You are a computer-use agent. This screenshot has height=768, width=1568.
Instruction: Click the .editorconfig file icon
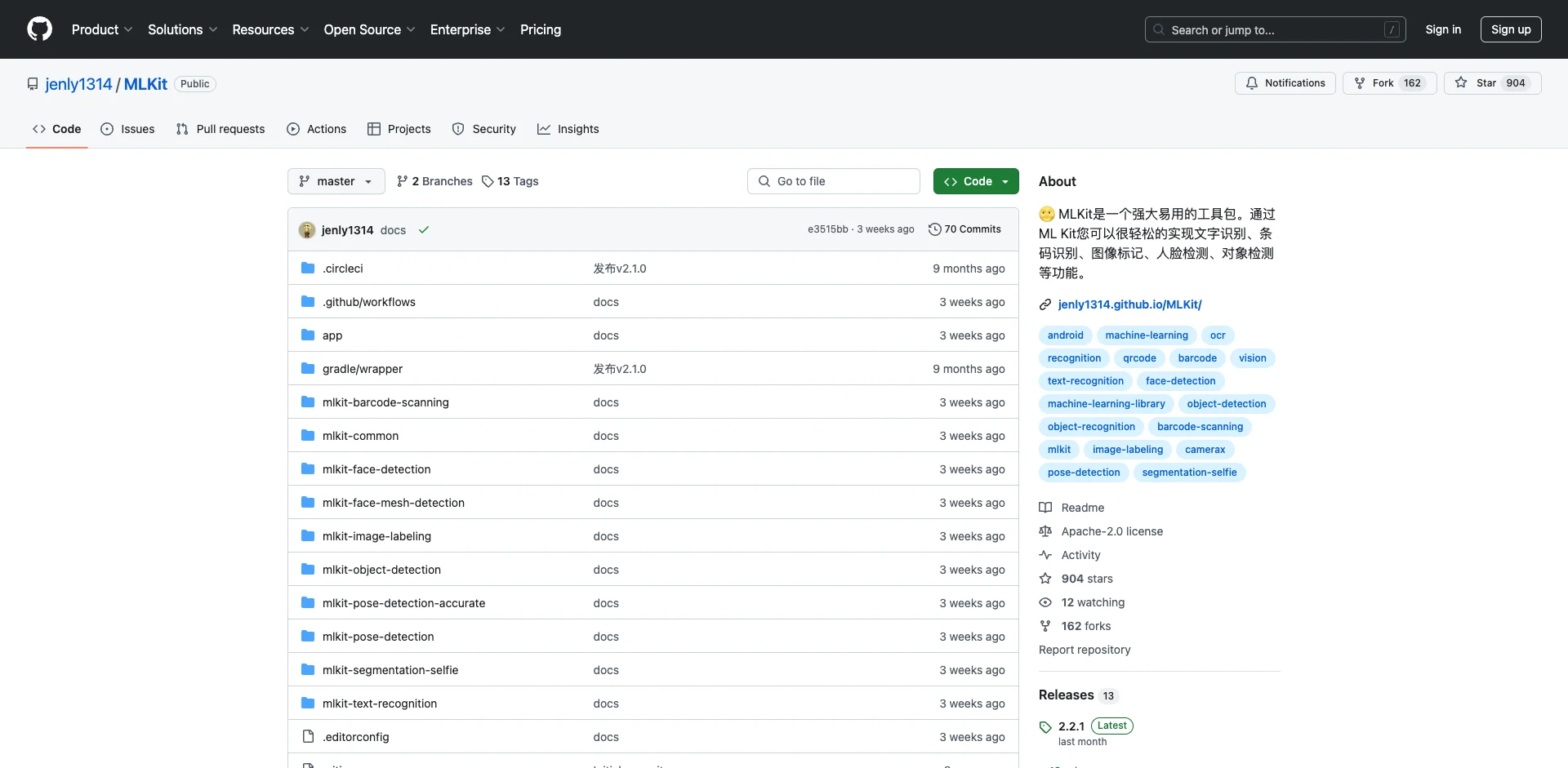click(x=308, y=737)
